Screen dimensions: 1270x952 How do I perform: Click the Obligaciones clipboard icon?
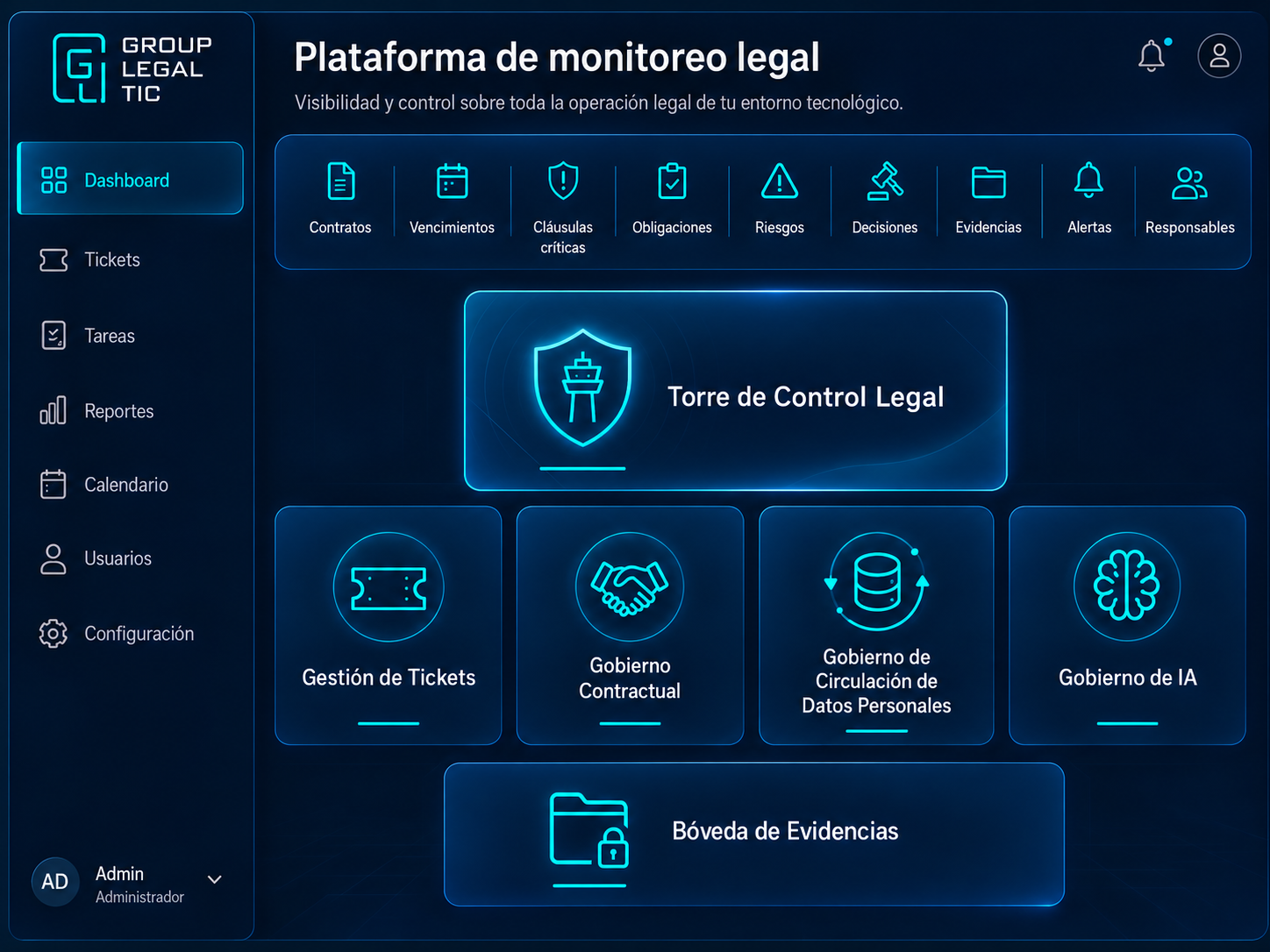tap(672, 181)
